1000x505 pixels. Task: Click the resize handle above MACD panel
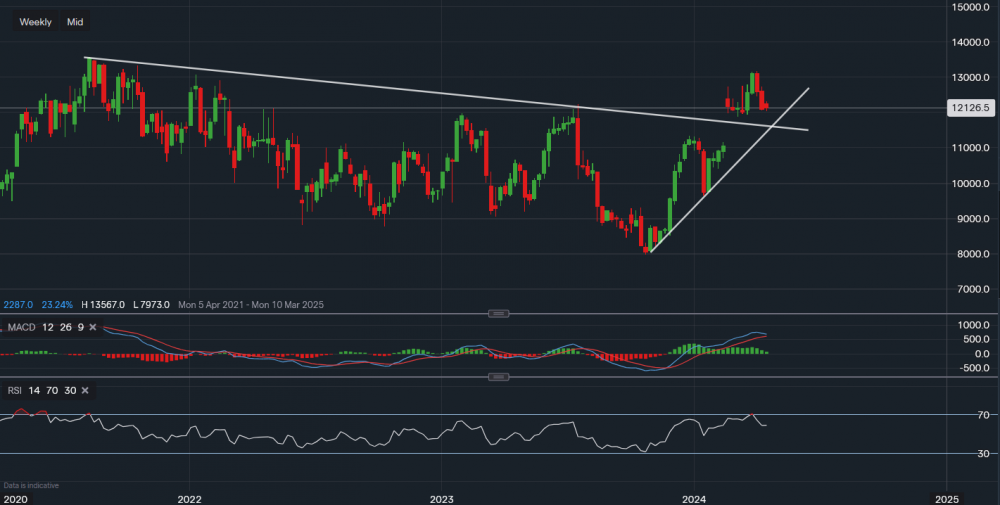click(x=497, y=314)
